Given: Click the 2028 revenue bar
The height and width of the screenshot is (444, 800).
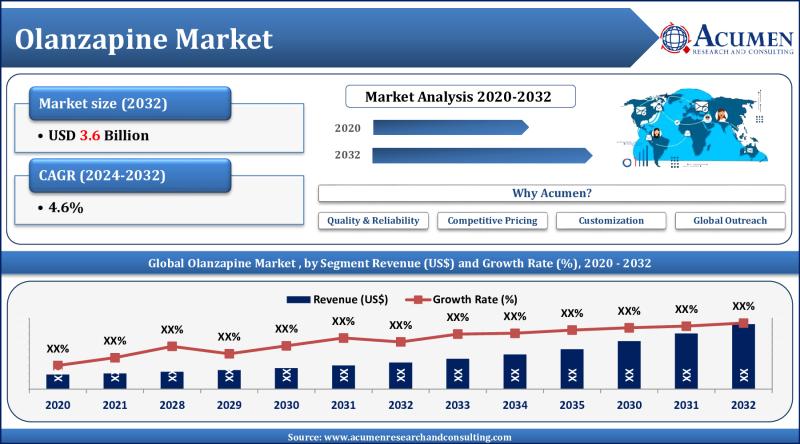Looking at the screenshot, I should coord(172,380).
